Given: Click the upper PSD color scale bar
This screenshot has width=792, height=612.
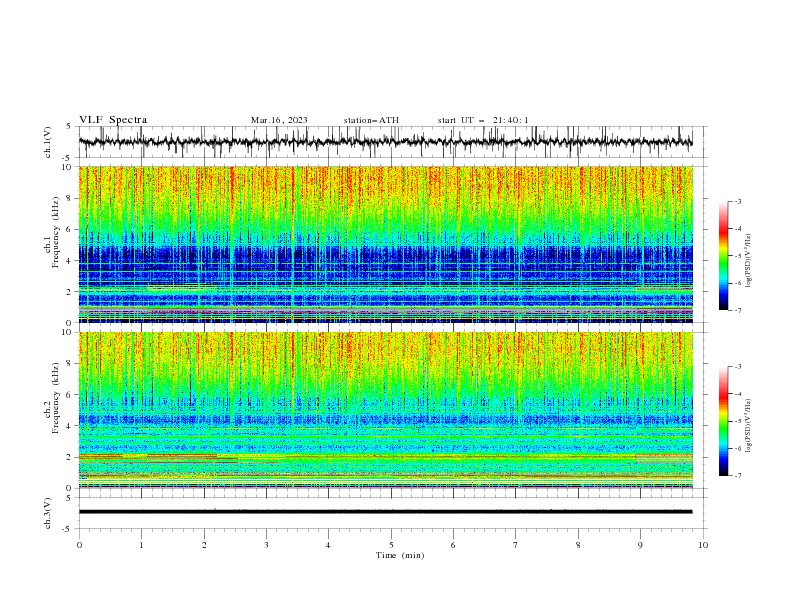Looking at the screenshot, I should click(x=724, y=256).
